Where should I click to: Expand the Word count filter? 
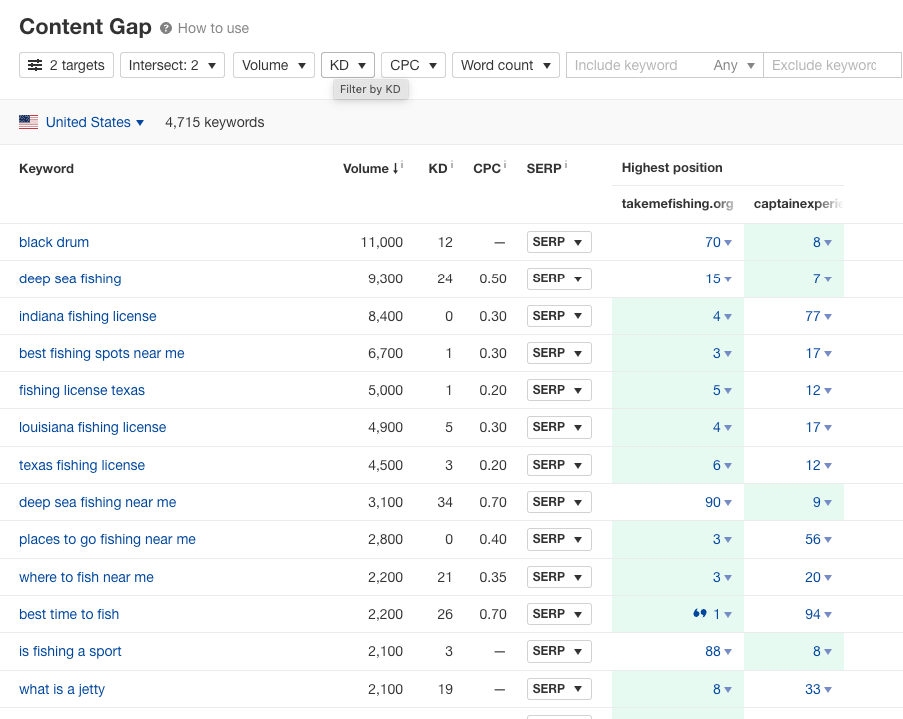coord(505,65)
